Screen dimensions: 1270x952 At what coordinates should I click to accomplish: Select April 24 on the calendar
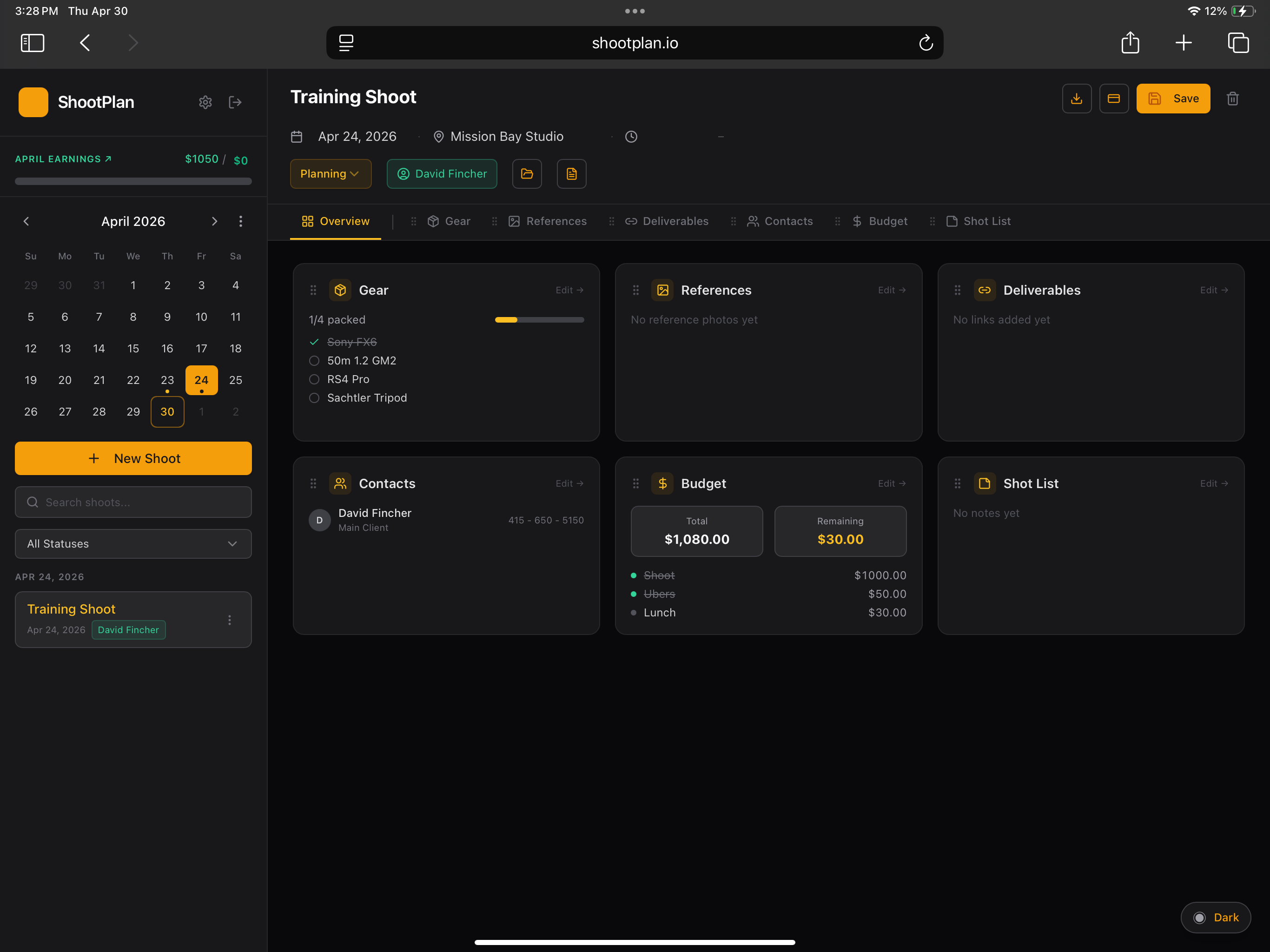pyautogui.click(x=202, y=380)
